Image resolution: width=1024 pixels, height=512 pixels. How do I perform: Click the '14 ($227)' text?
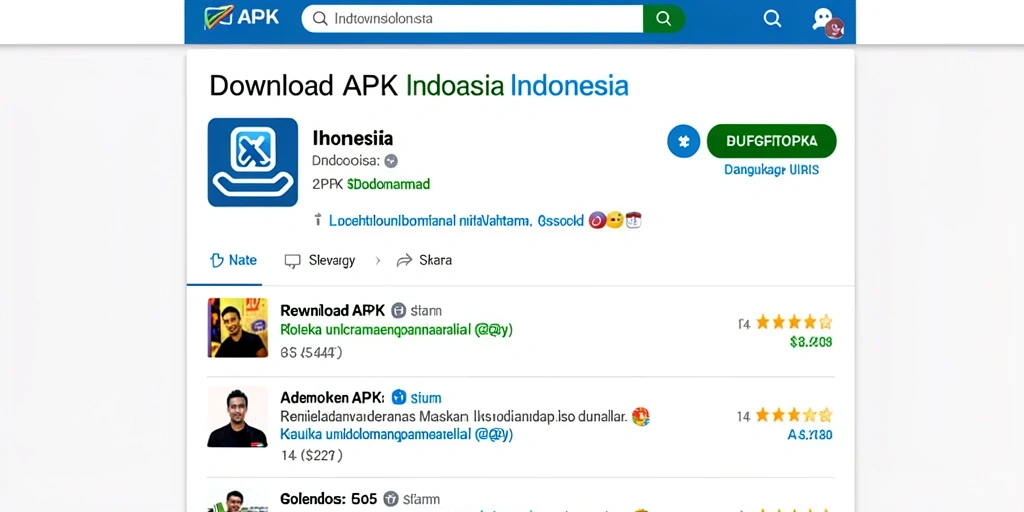(x=312, y=455)
